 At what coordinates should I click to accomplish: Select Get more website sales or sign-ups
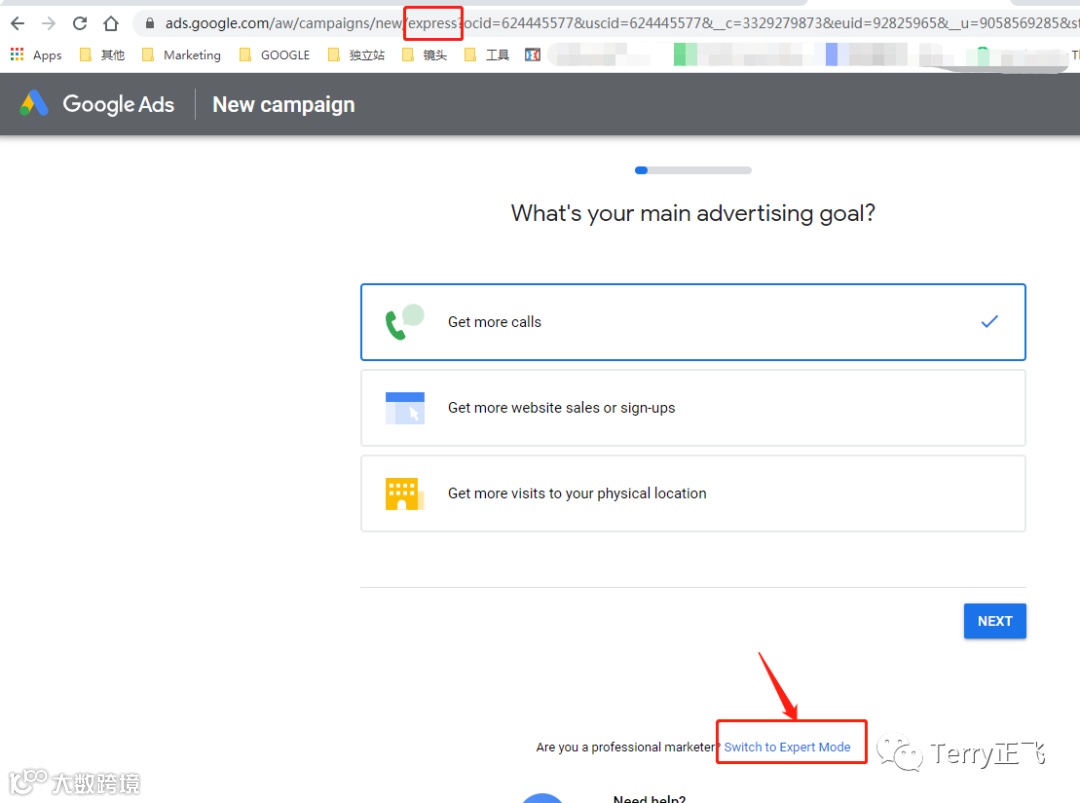693,408
